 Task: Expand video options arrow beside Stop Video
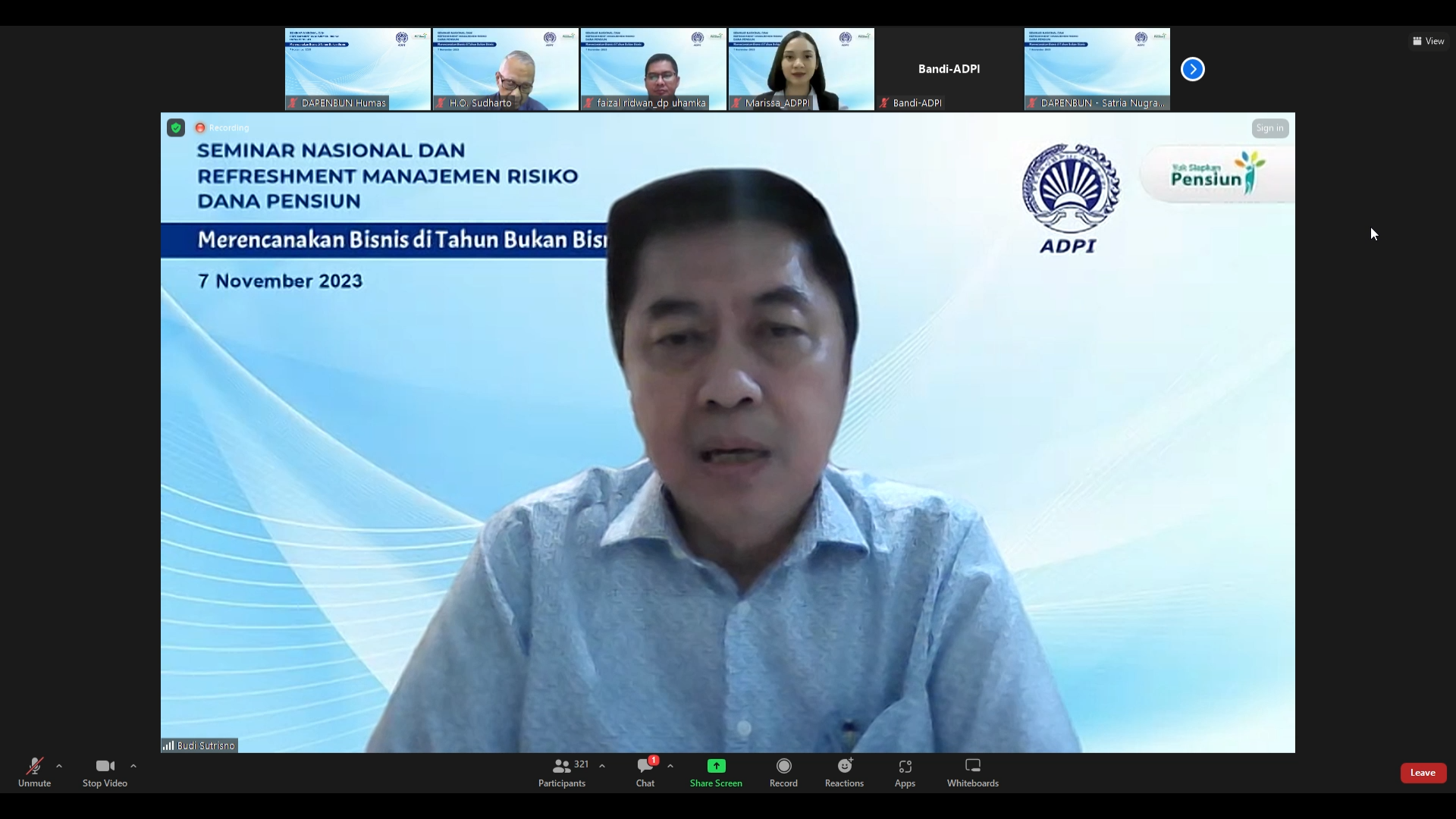133,766
